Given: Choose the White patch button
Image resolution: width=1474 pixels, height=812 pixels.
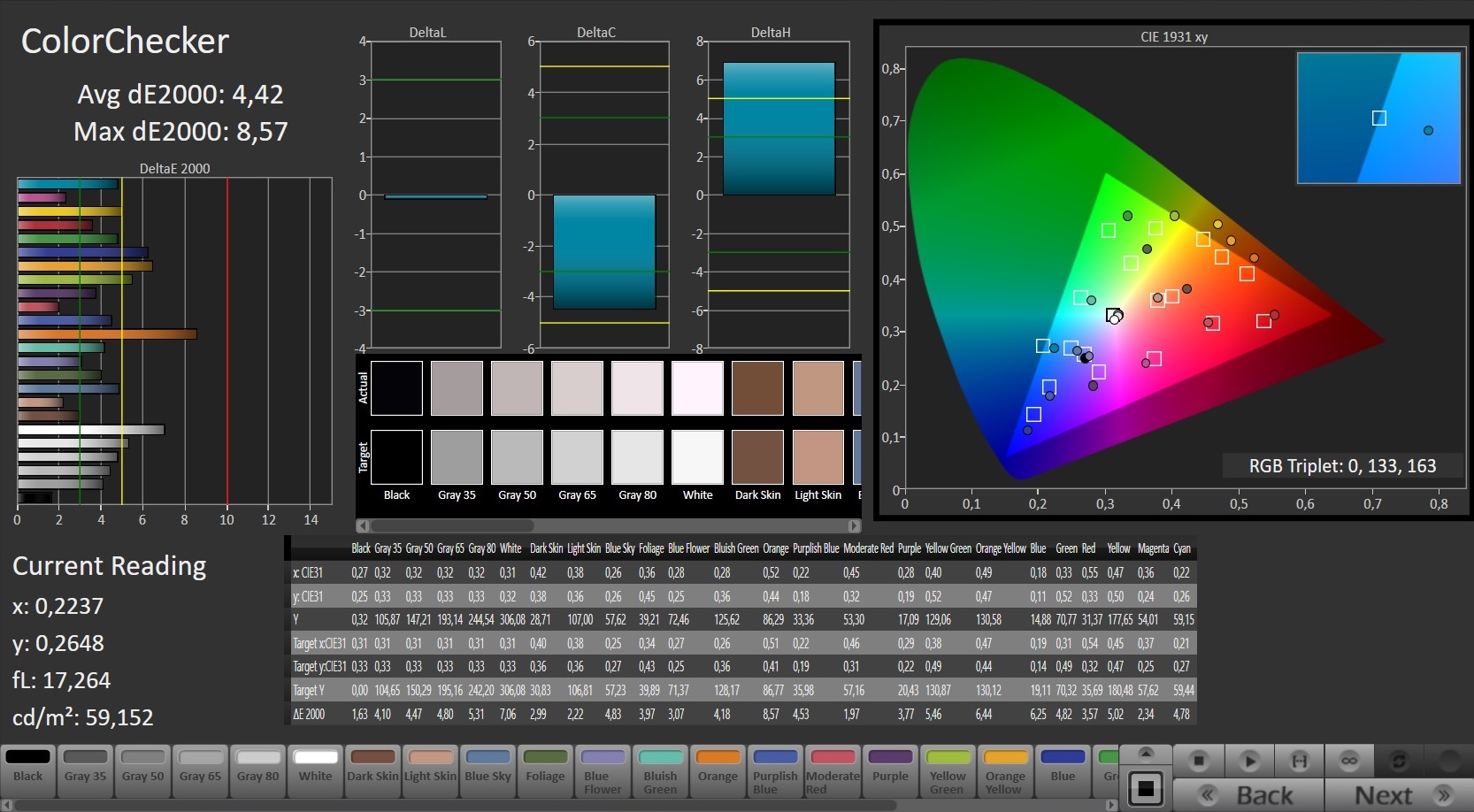Looking at the screenshot, I should [316, 767].
